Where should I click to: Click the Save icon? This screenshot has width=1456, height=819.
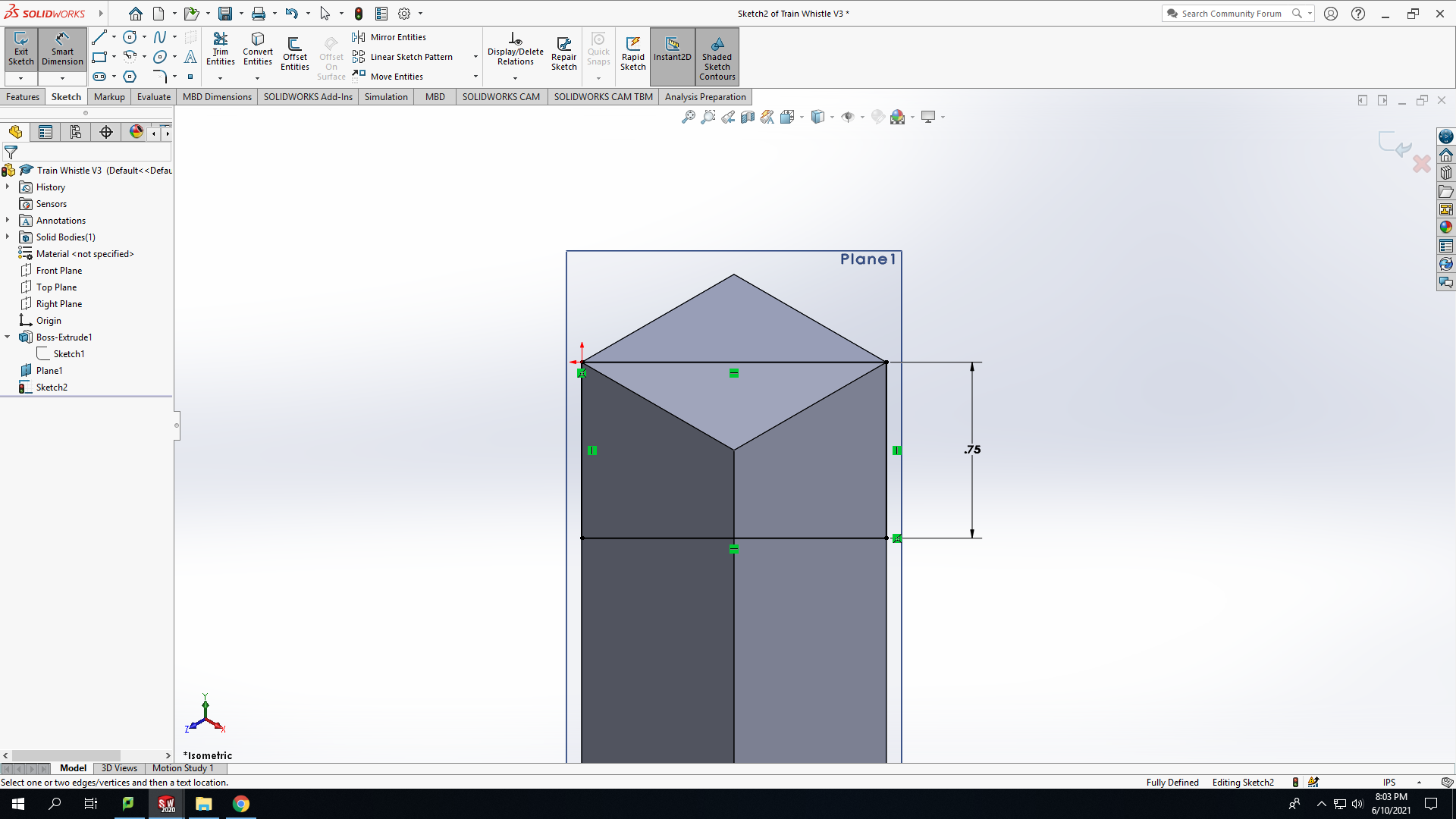pyautogui.click(x=225, y=14)
